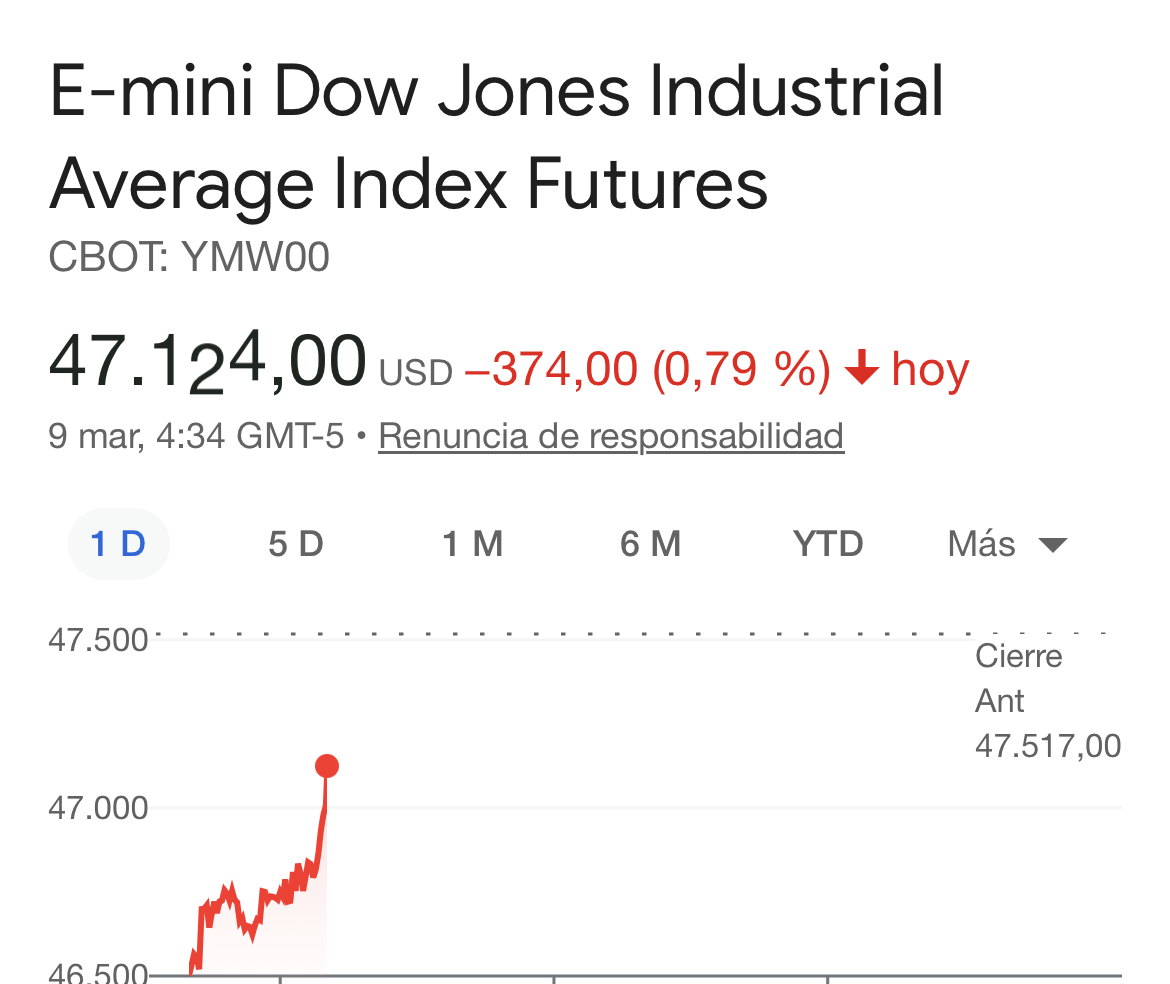Click the 9 mar, 4:34 GMT-5 timestamp

pyautogui.click(x=196, y=436)
